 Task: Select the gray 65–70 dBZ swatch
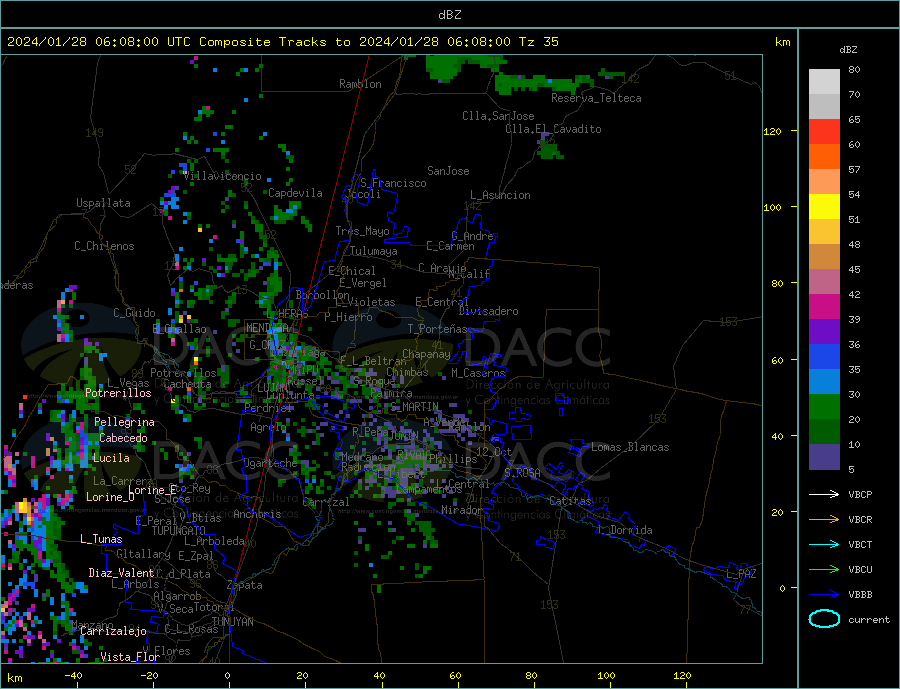click(824, 107)
